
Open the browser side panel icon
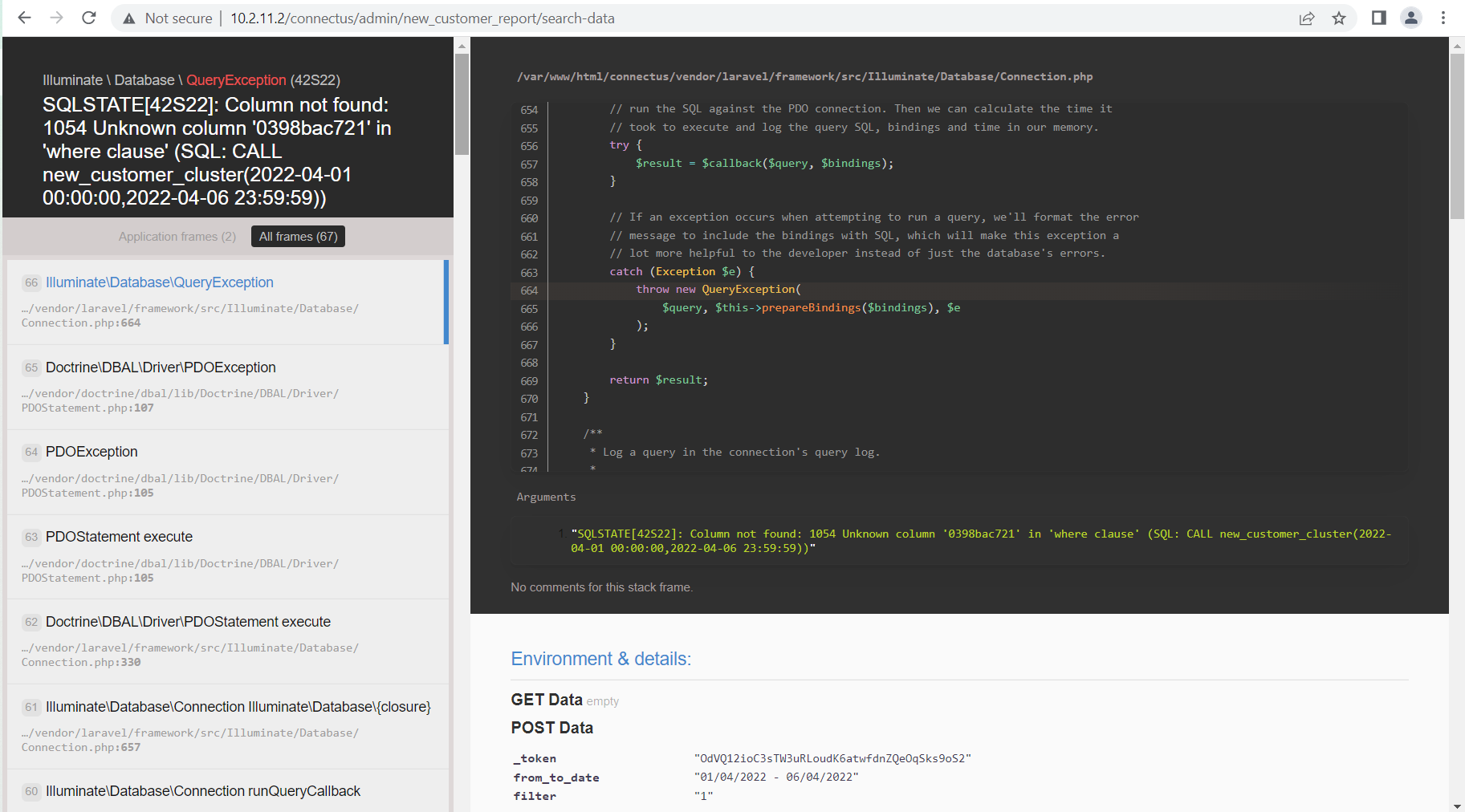[1379, 18]
